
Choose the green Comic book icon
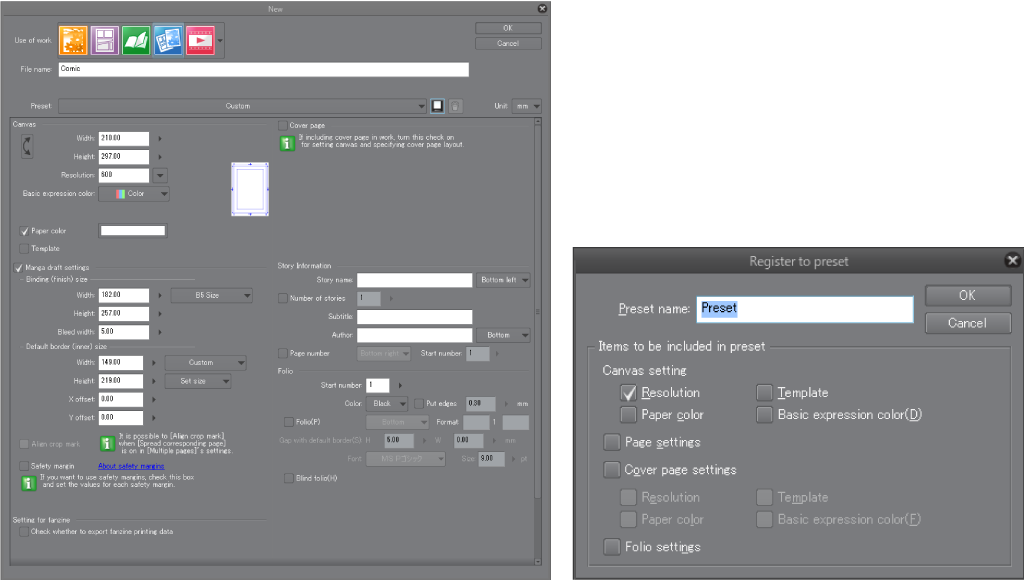pos(136,40)
